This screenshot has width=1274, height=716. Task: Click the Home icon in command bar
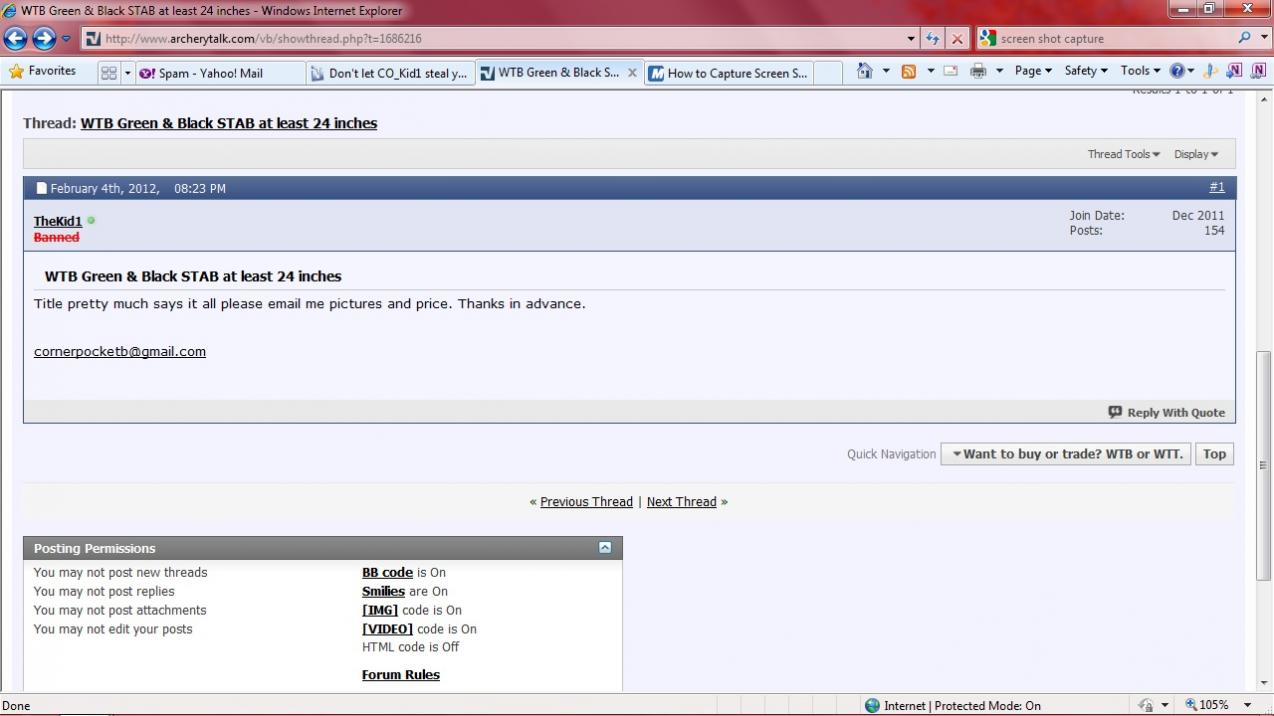pos(865,71)
